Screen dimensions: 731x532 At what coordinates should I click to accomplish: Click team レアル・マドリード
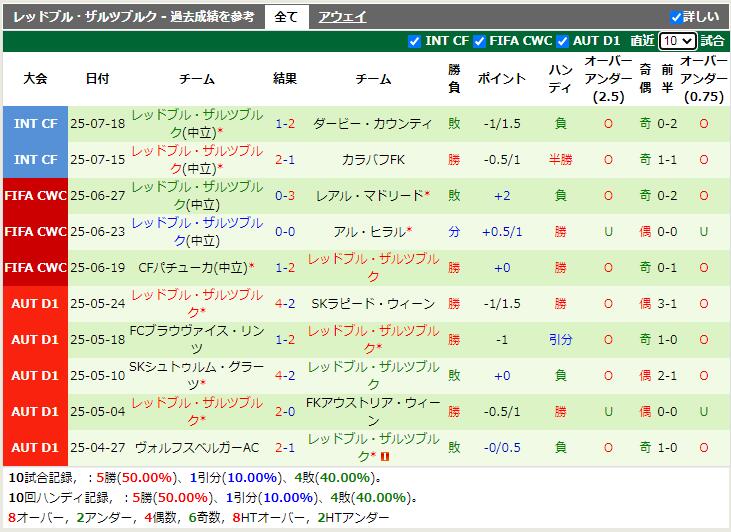370,195
